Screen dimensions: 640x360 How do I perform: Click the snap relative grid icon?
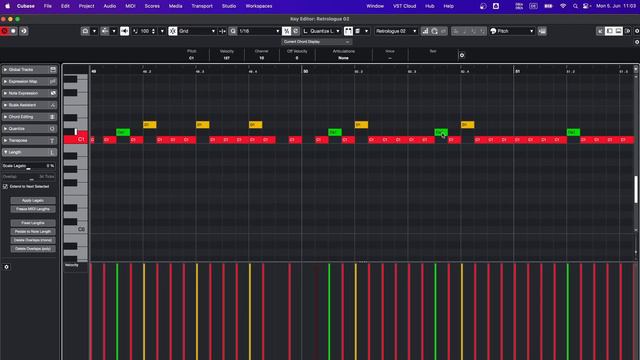pos(222,31)
